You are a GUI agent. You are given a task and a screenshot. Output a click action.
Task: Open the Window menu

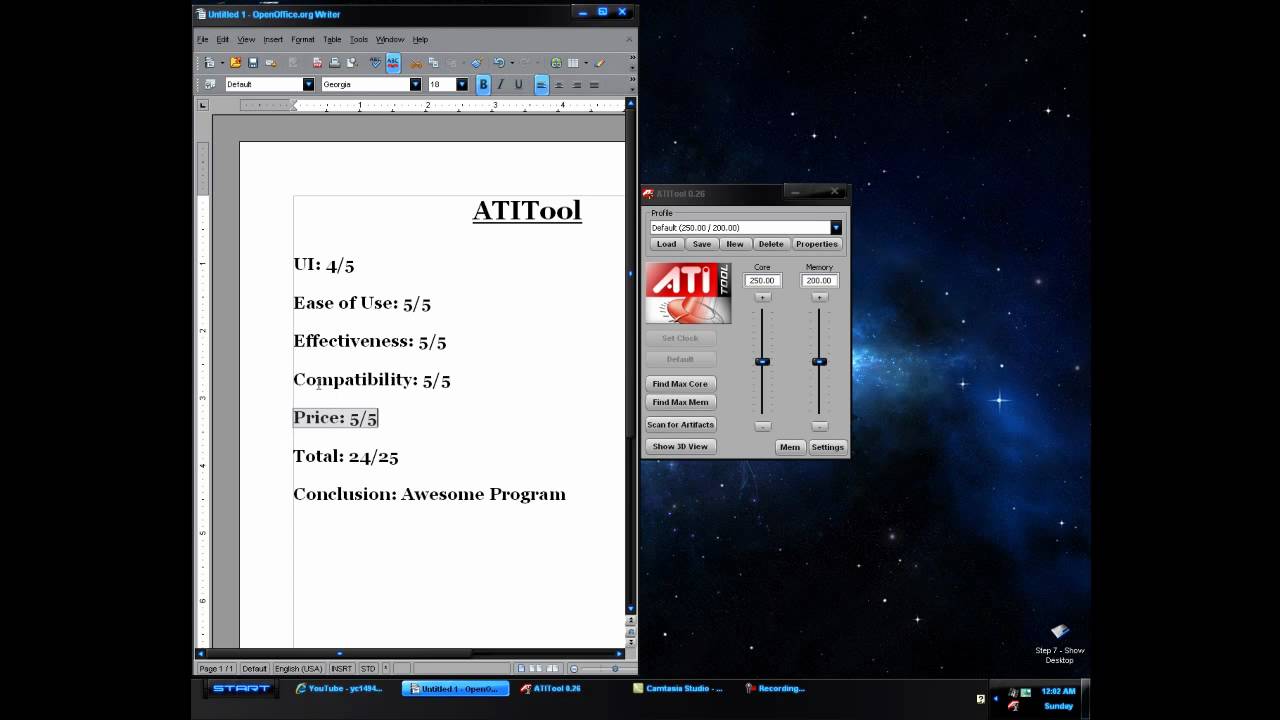pyautogui.click(x=390, y=40)
